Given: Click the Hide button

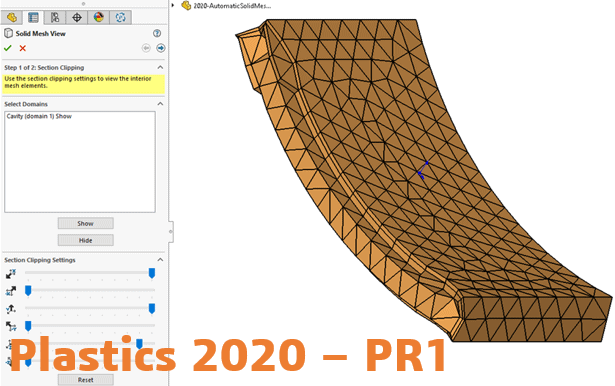Looking at the screenshot, I should 86,240.
